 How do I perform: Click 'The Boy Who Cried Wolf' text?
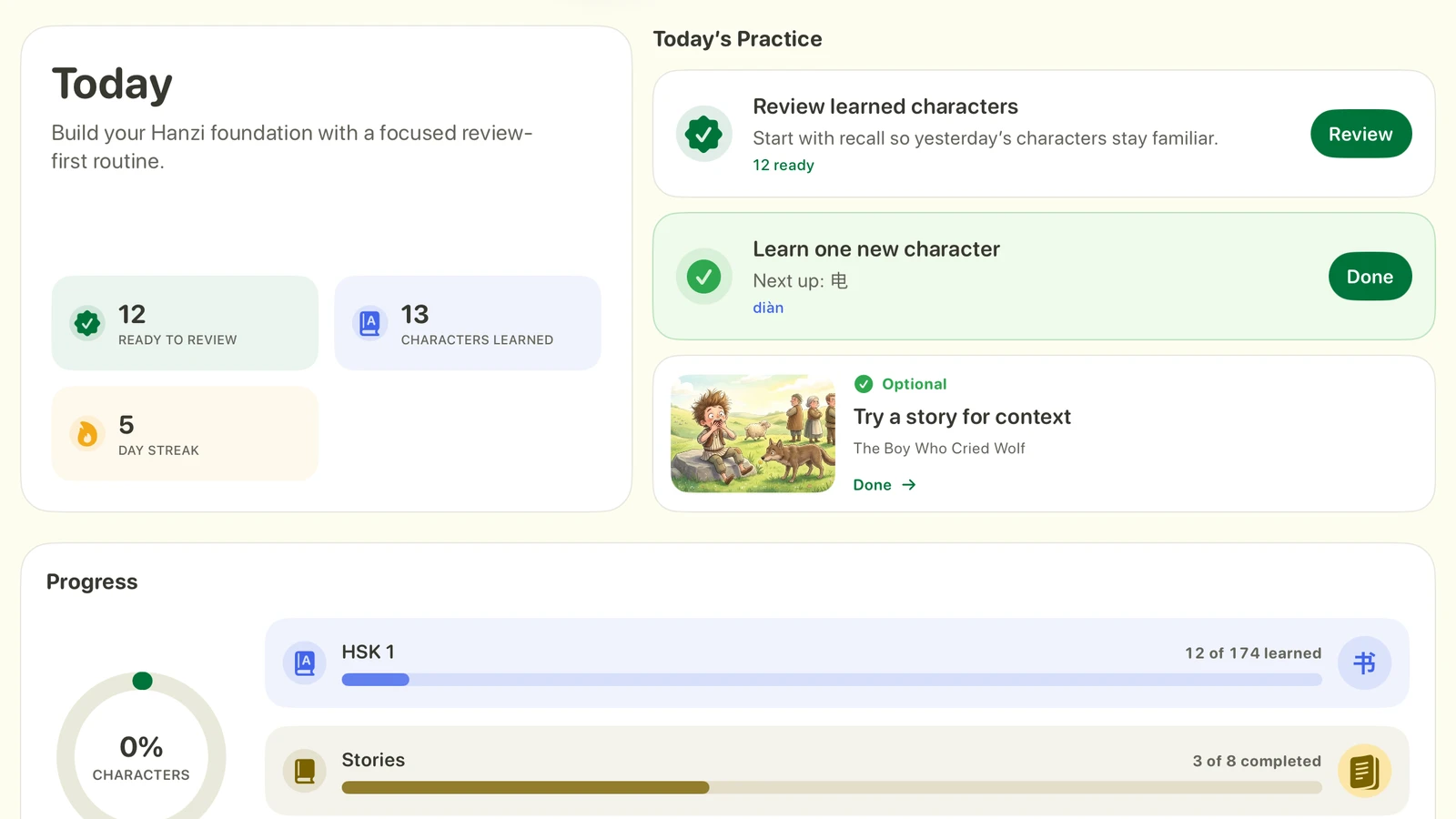(x=939, y=449)
